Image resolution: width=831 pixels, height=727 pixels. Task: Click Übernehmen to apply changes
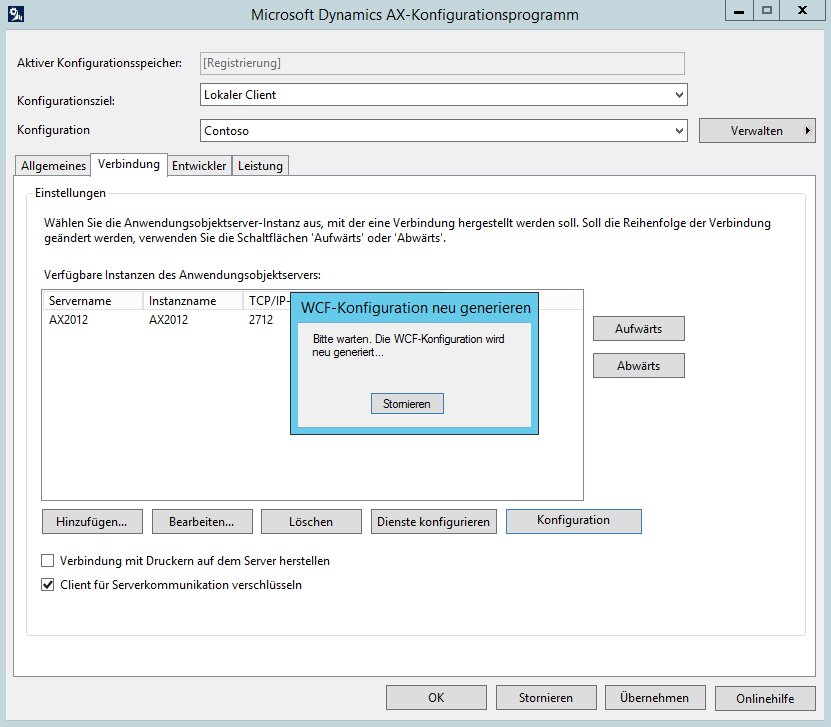pyautogui.click(x=655, y=697)
